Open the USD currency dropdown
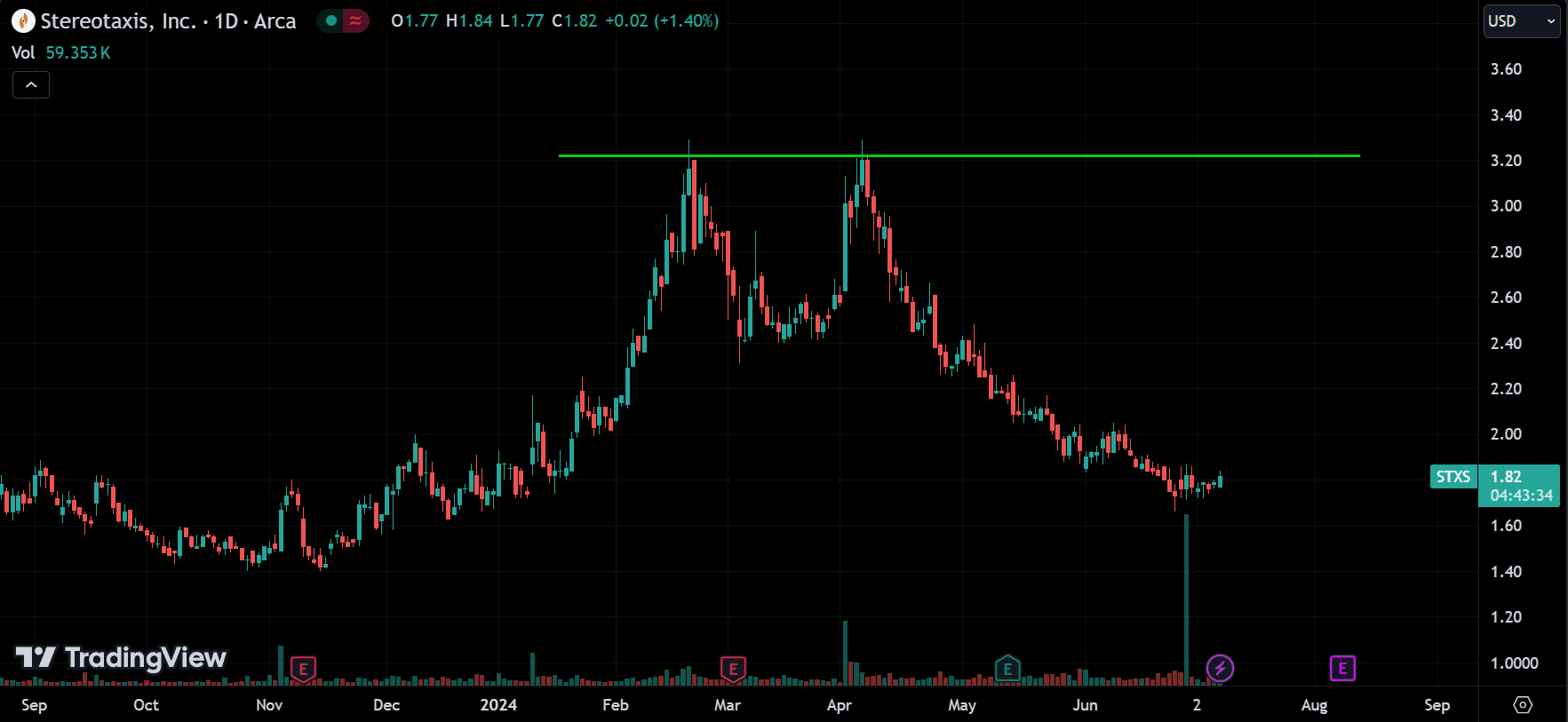 (x=1522, y=21)
